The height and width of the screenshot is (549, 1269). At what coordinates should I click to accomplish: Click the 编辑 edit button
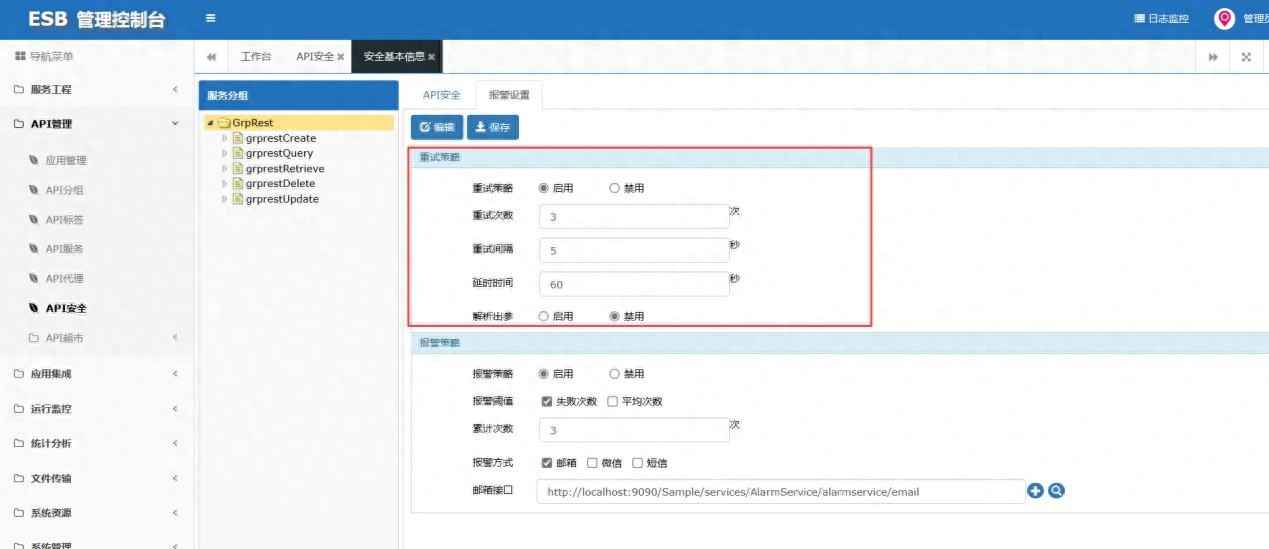(x=437, y=127)
